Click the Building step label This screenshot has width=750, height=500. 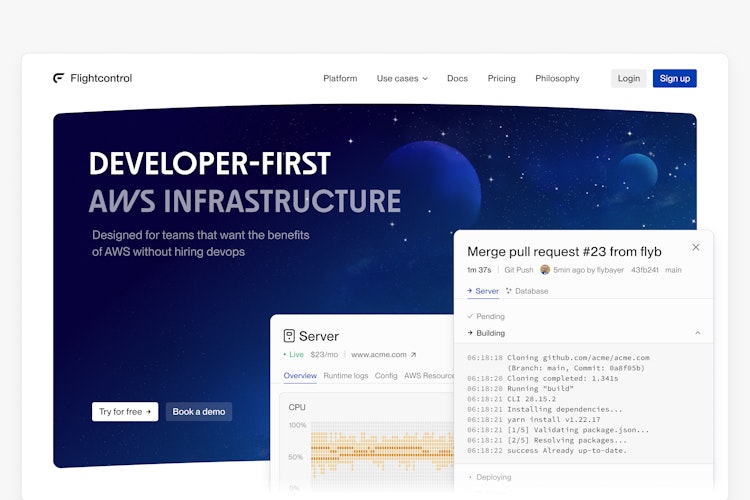(490, 333)
